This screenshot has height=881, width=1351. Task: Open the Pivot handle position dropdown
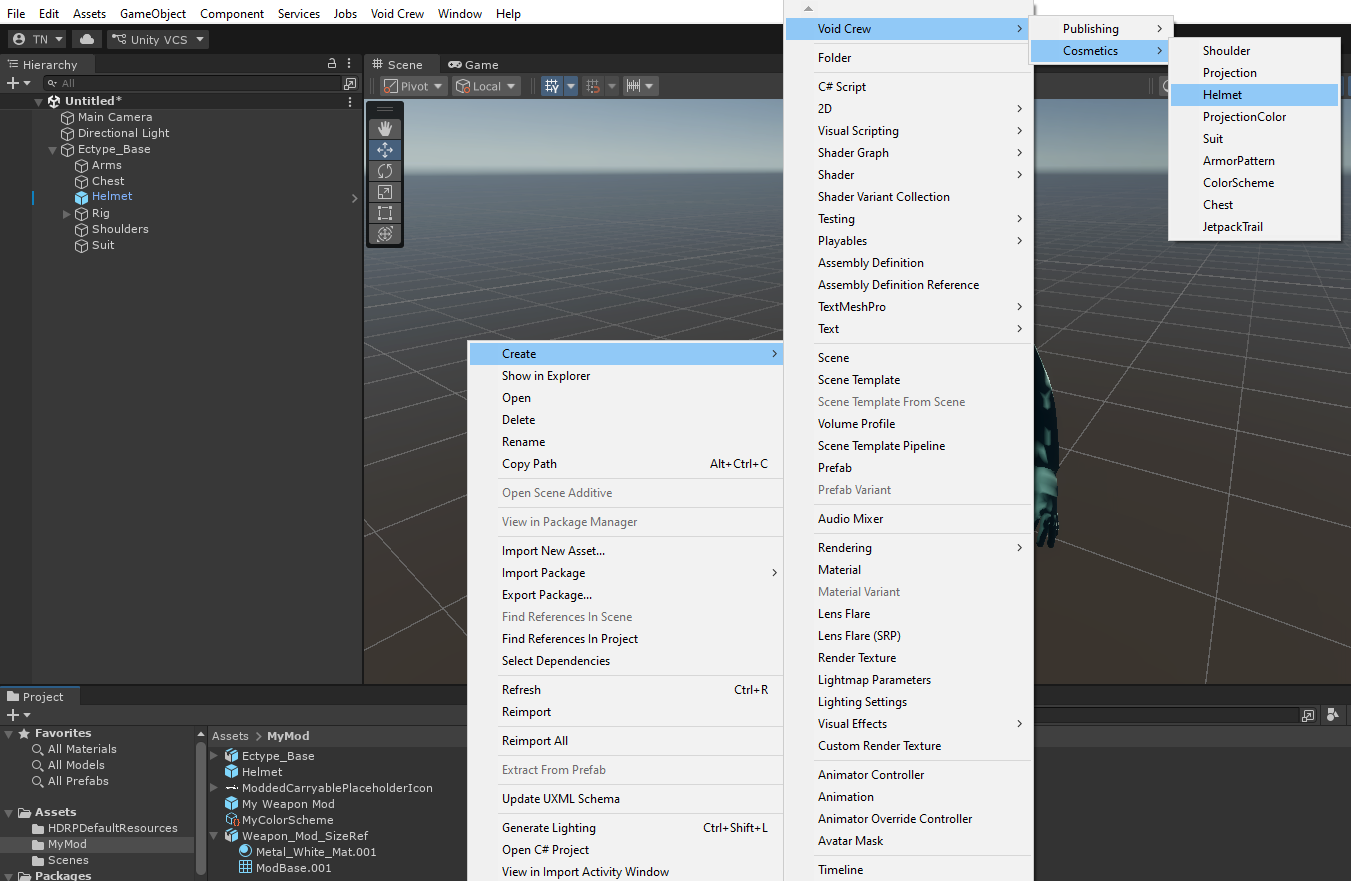(412, 86)
